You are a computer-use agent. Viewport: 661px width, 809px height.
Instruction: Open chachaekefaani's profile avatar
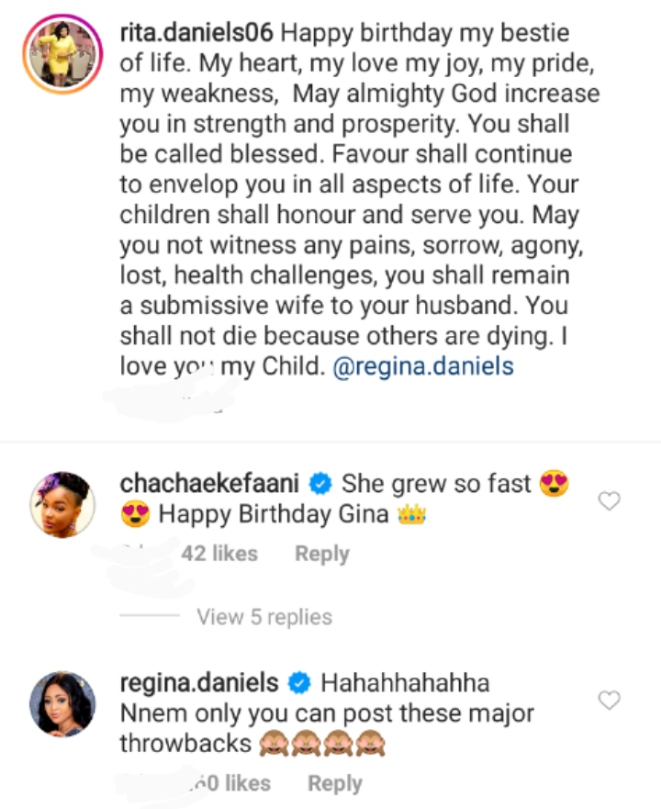[63, 504]
